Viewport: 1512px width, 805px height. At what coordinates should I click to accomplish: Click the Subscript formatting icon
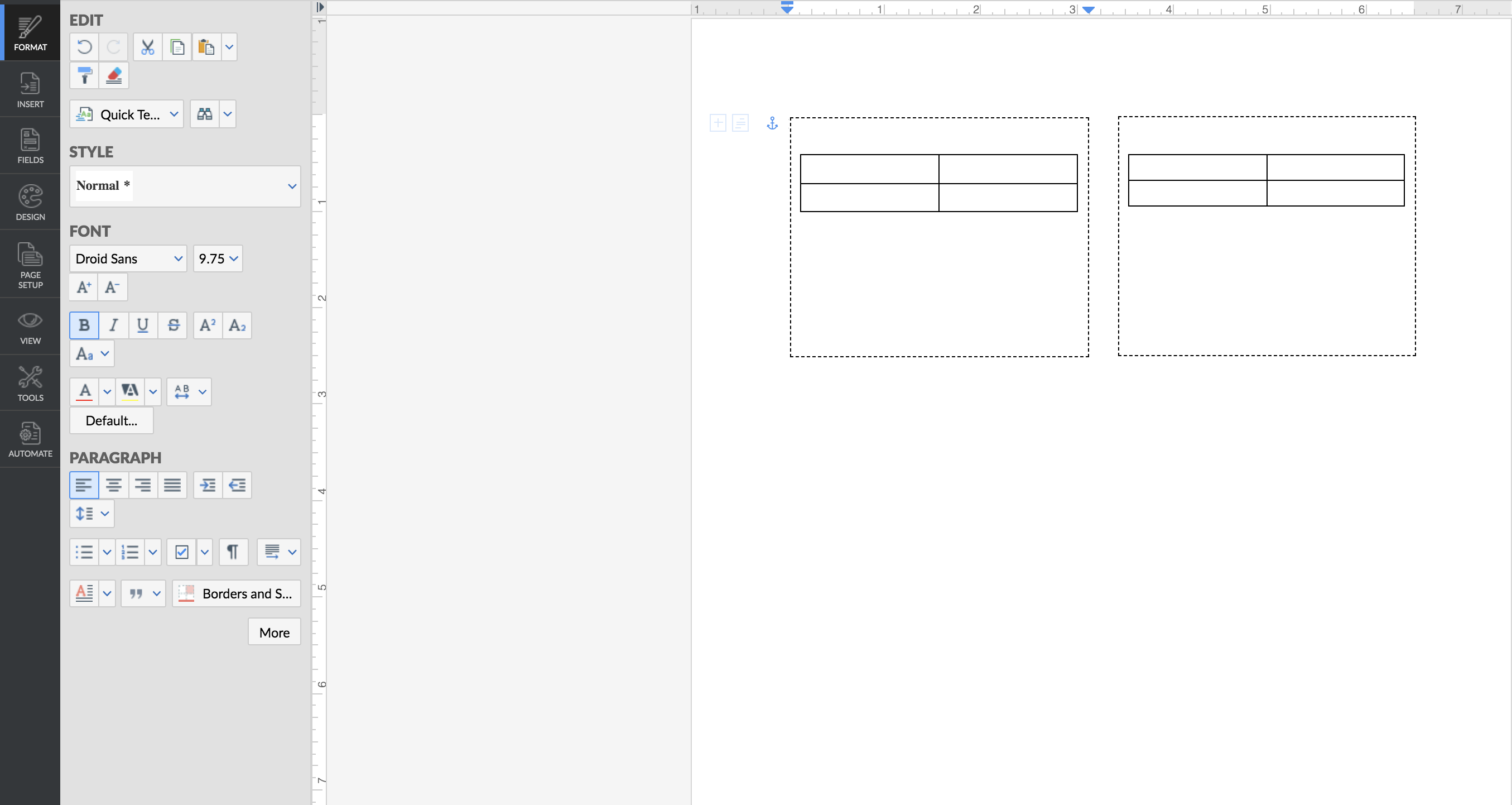[x=237, y=325]
